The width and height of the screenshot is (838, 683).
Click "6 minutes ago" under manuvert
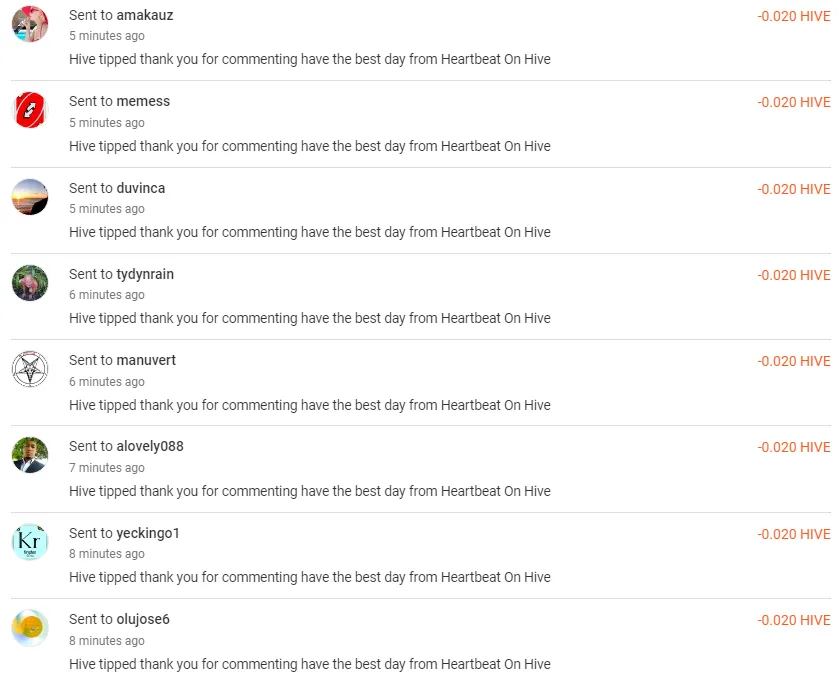(107, 382)
